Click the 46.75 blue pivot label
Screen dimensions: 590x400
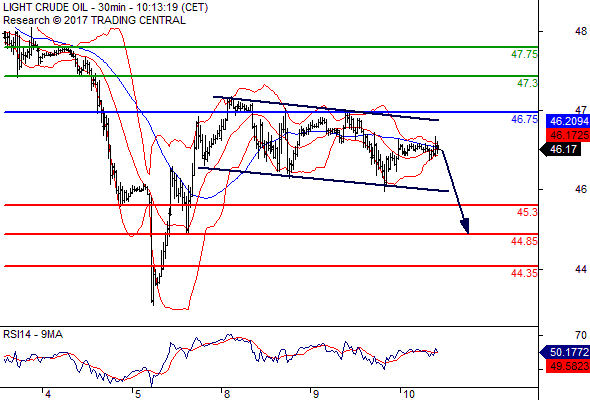tap(524, 119)
